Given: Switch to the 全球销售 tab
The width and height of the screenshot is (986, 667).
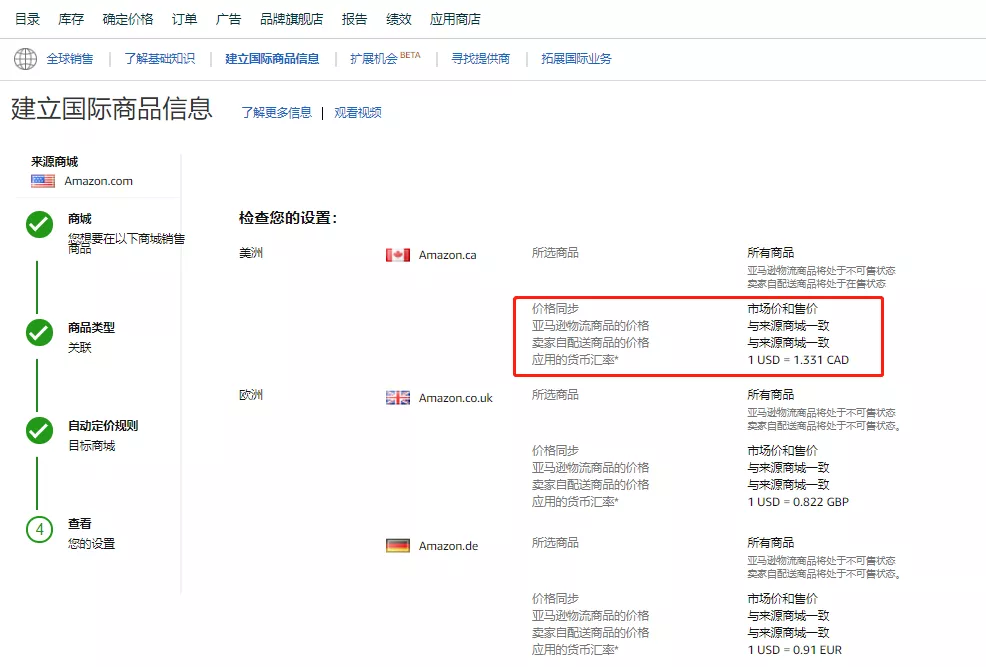Looking at the screenshot, I should [x=70, y=58].
